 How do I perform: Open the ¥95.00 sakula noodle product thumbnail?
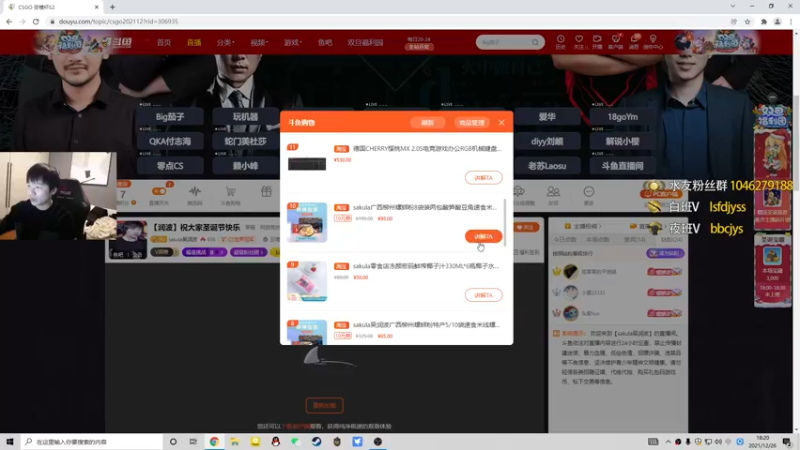pos(307,222)
